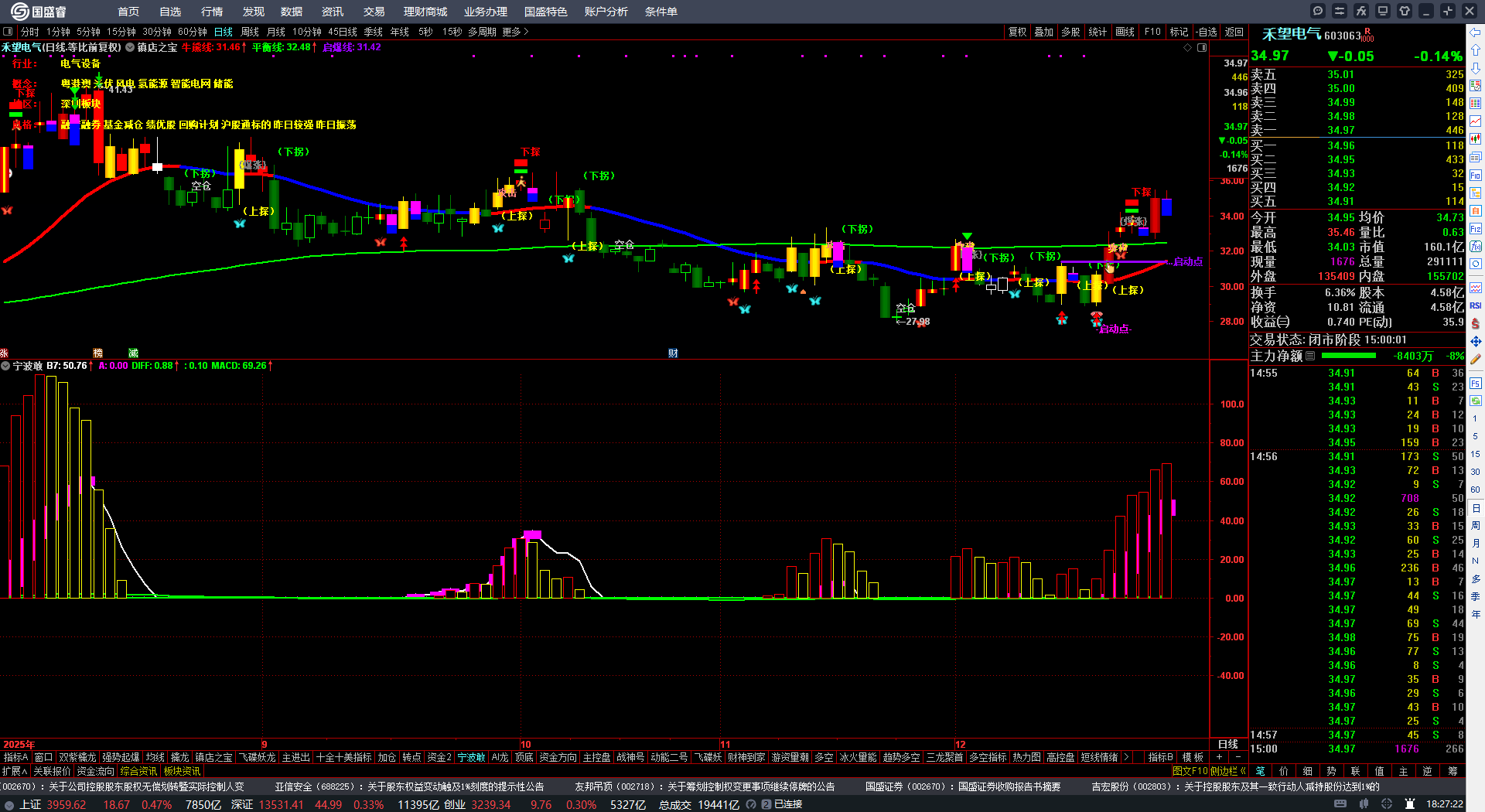Viewport: 1485px width, 812px height.
Task: Click the minus button to remove indicator pane
Action: (x=1237, y=757)
